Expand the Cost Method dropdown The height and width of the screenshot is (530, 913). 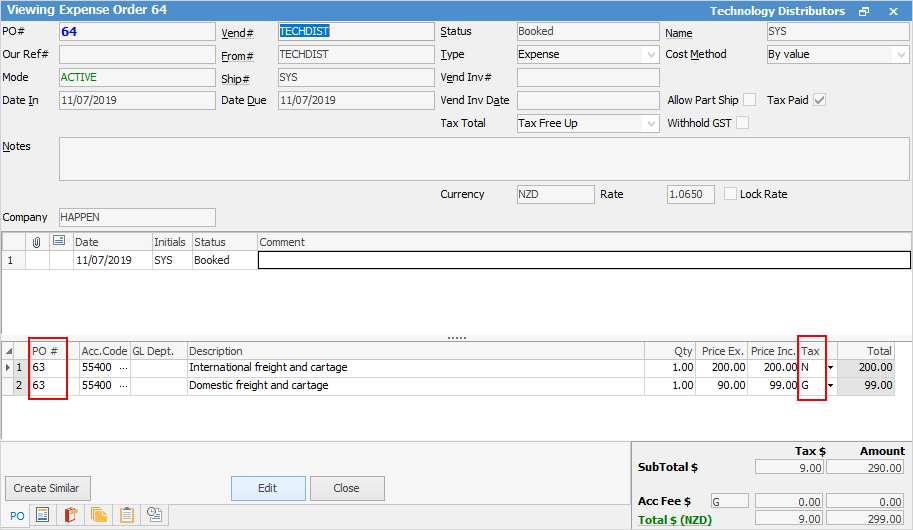click(x=900, y=55)
